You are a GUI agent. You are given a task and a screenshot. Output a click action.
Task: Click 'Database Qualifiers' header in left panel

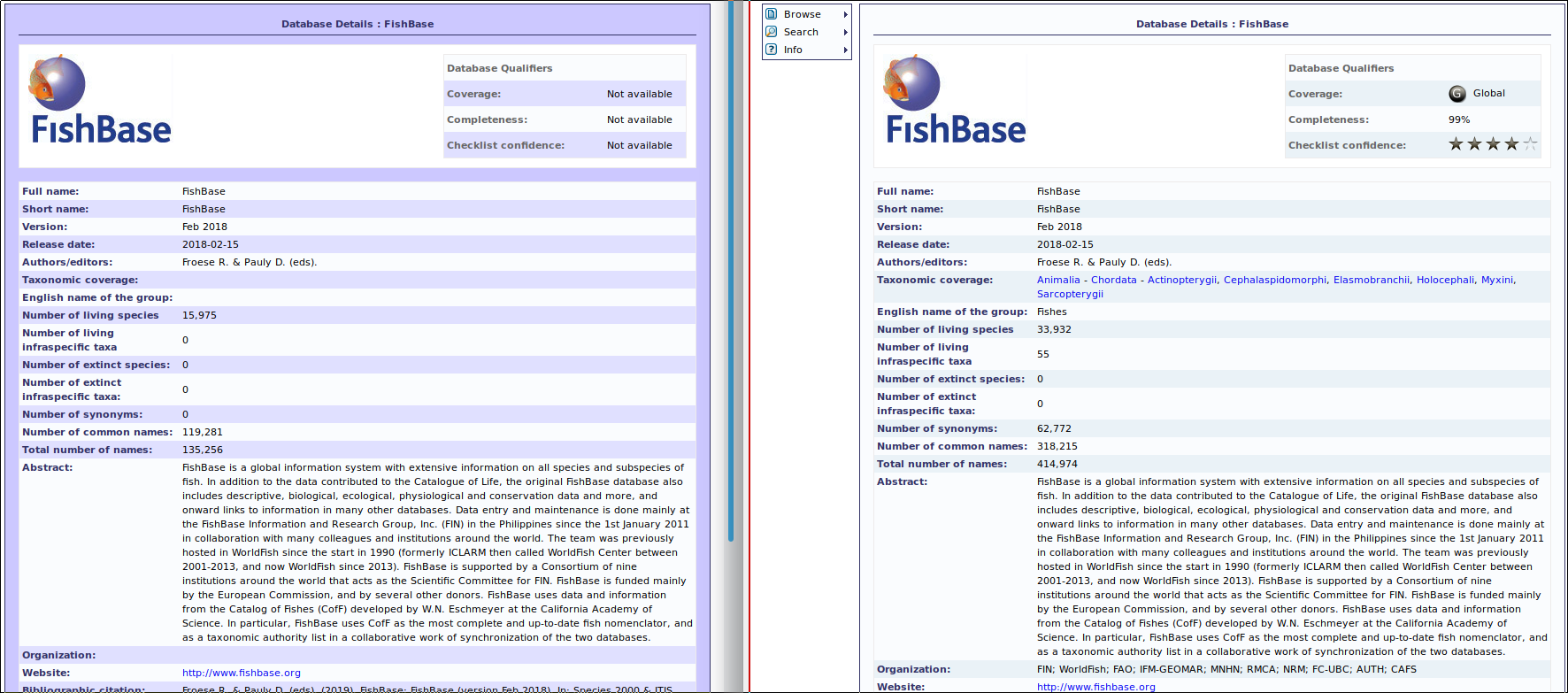point(499,68)
